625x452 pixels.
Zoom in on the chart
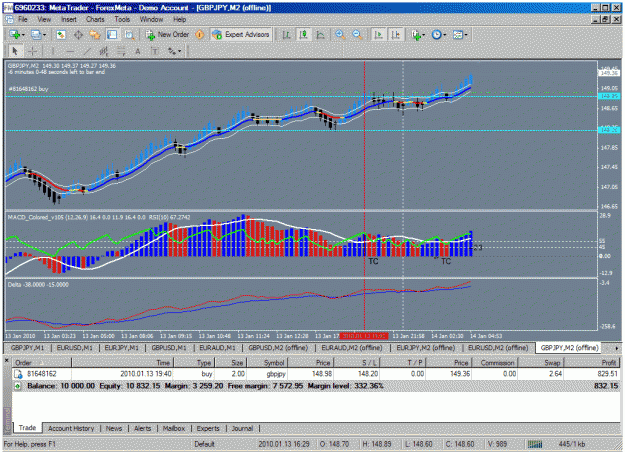(x=340, y=35)
